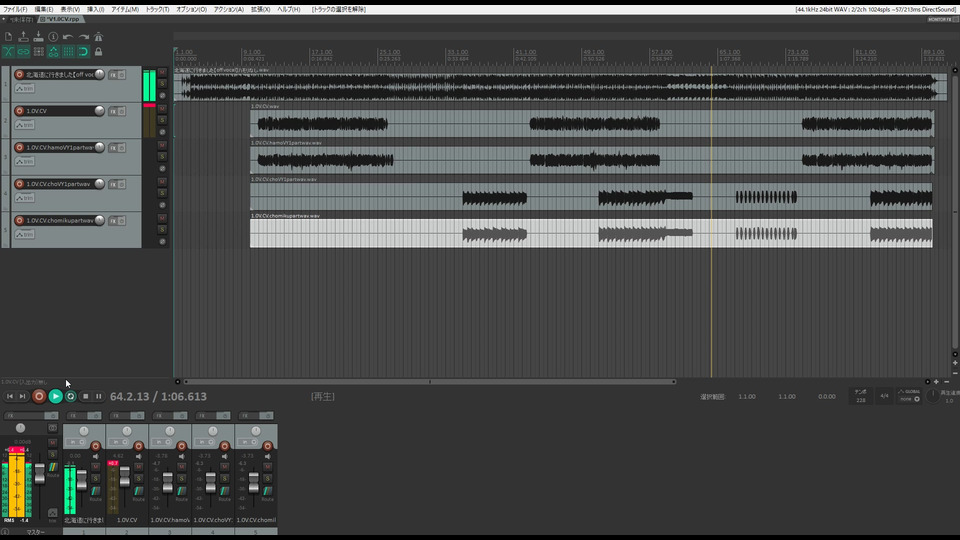Click mixer fader of 1.0V.CV strip
Viewport: 960px width, 540px height.
point(124,476)
